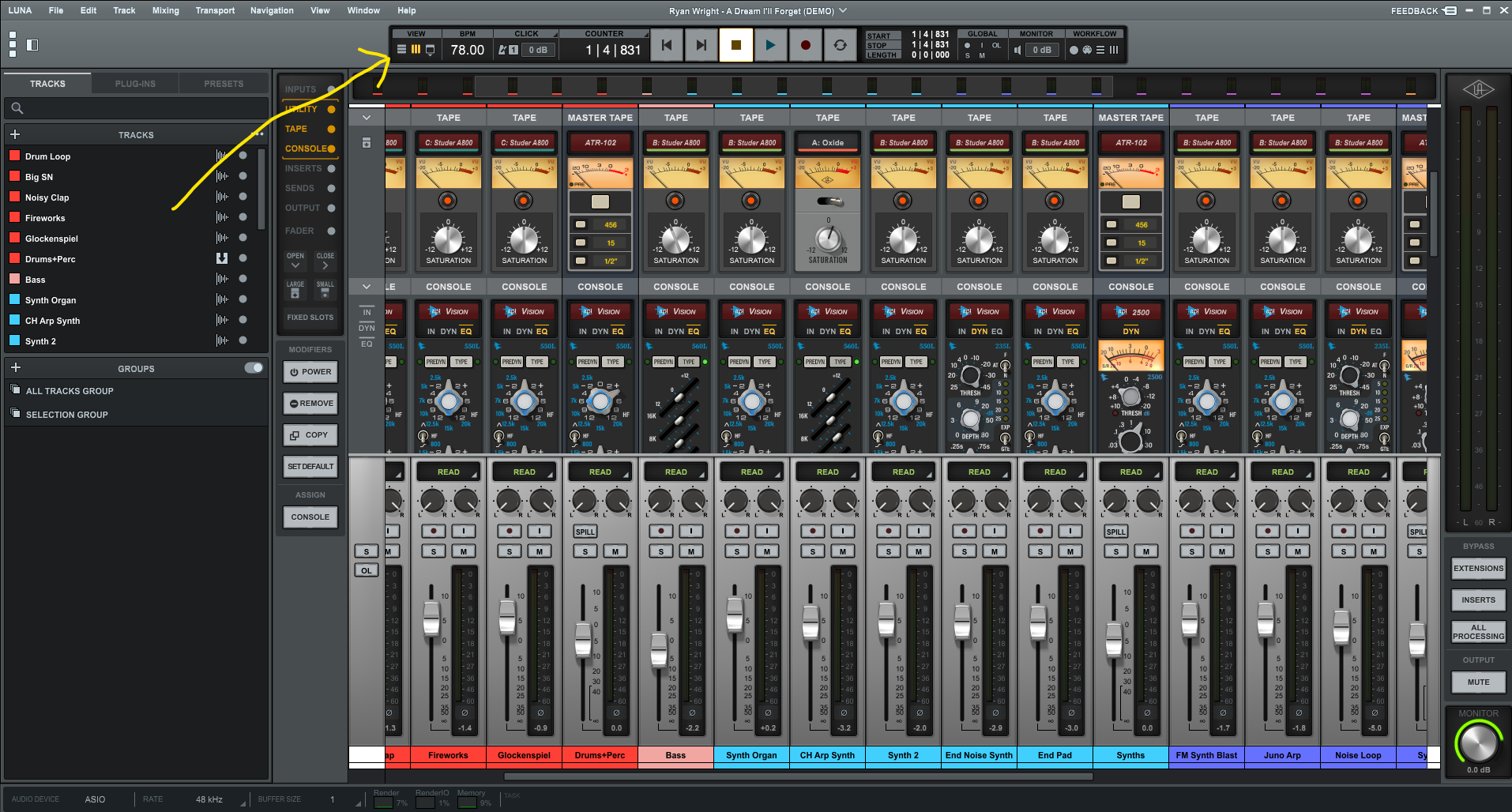Select the mixer view icon in VIEW section
The image size is (1512, 812).
point(416,49)
